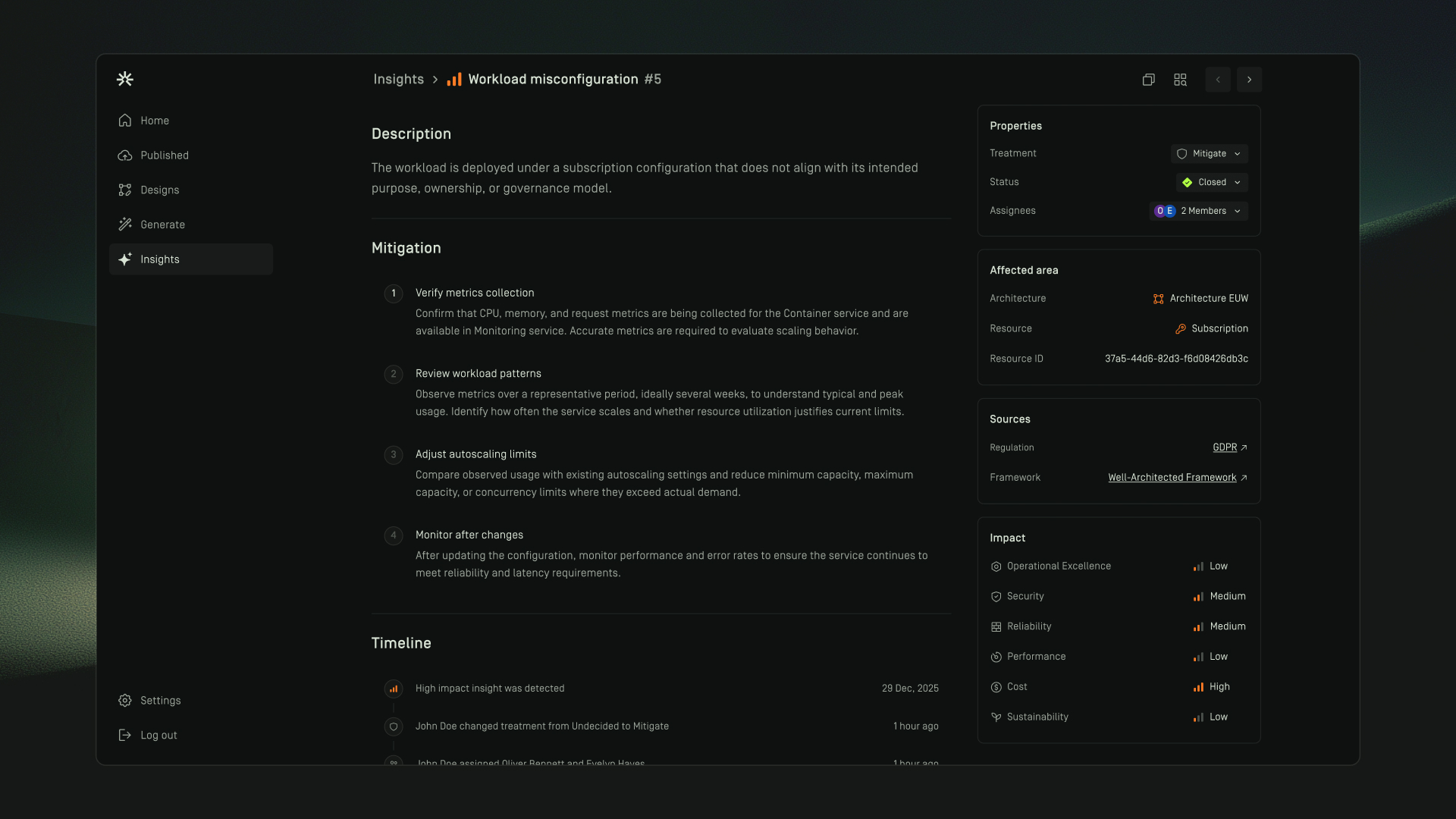Click the copy icon in top toolbar
Image resolution: width=1456 pixels, height=819 pixels.
[1148, 80]
